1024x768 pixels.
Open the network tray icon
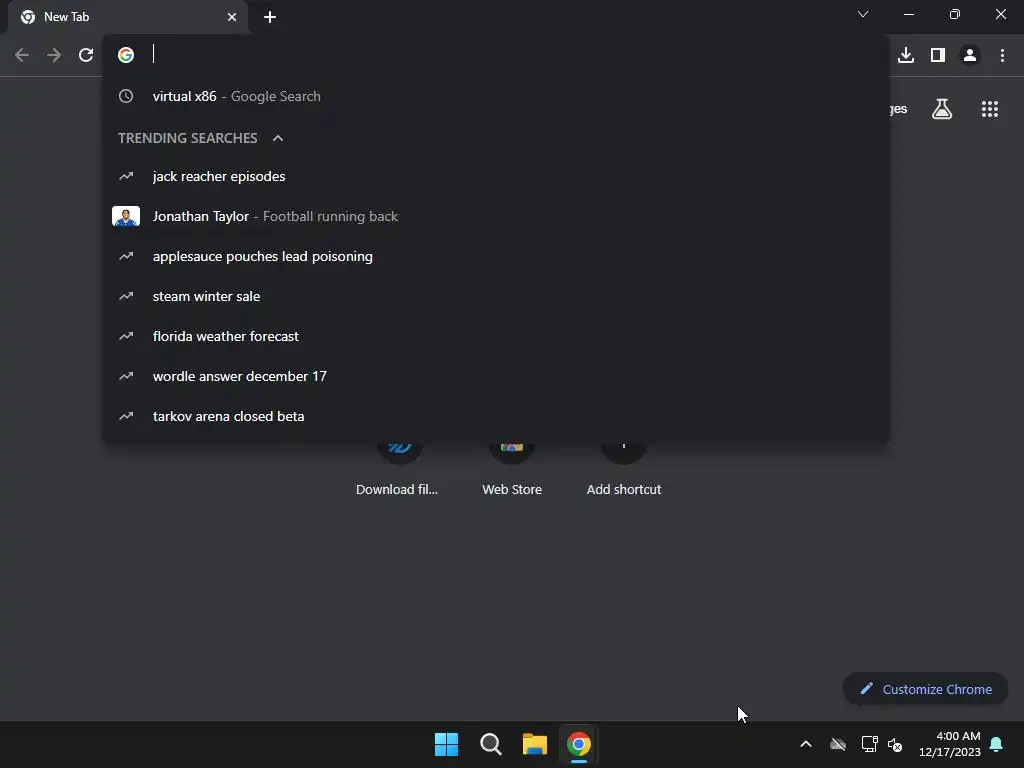[869, 744]
